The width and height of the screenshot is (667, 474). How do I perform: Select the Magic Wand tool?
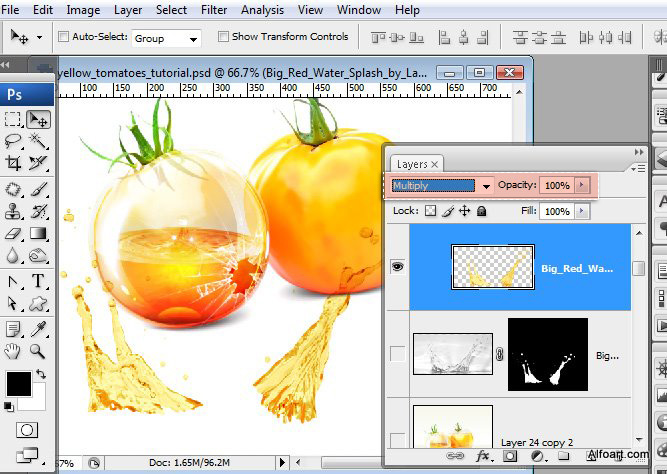click(39, 141)
